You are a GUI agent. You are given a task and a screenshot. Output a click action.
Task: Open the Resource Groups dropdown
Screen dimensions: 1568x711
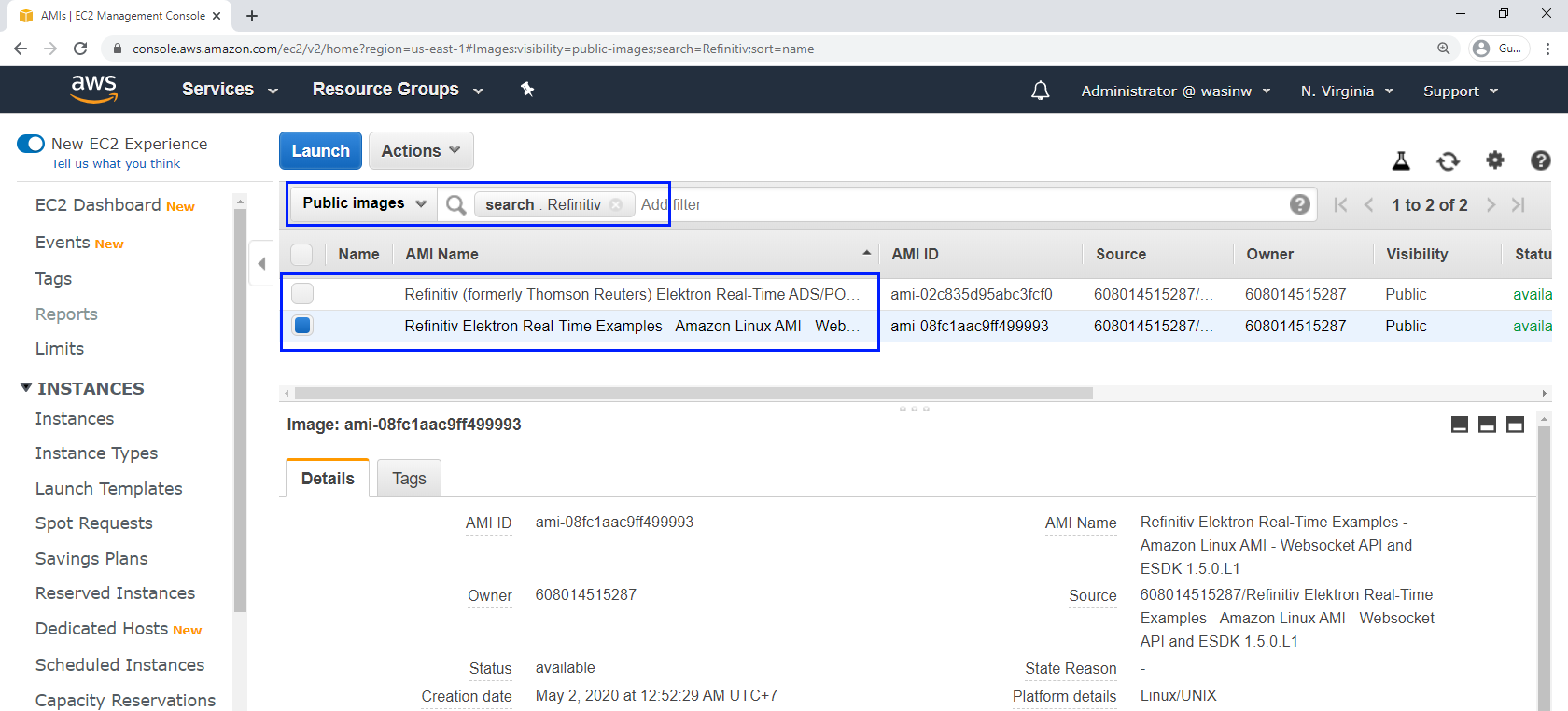click(x=398, y=90)
